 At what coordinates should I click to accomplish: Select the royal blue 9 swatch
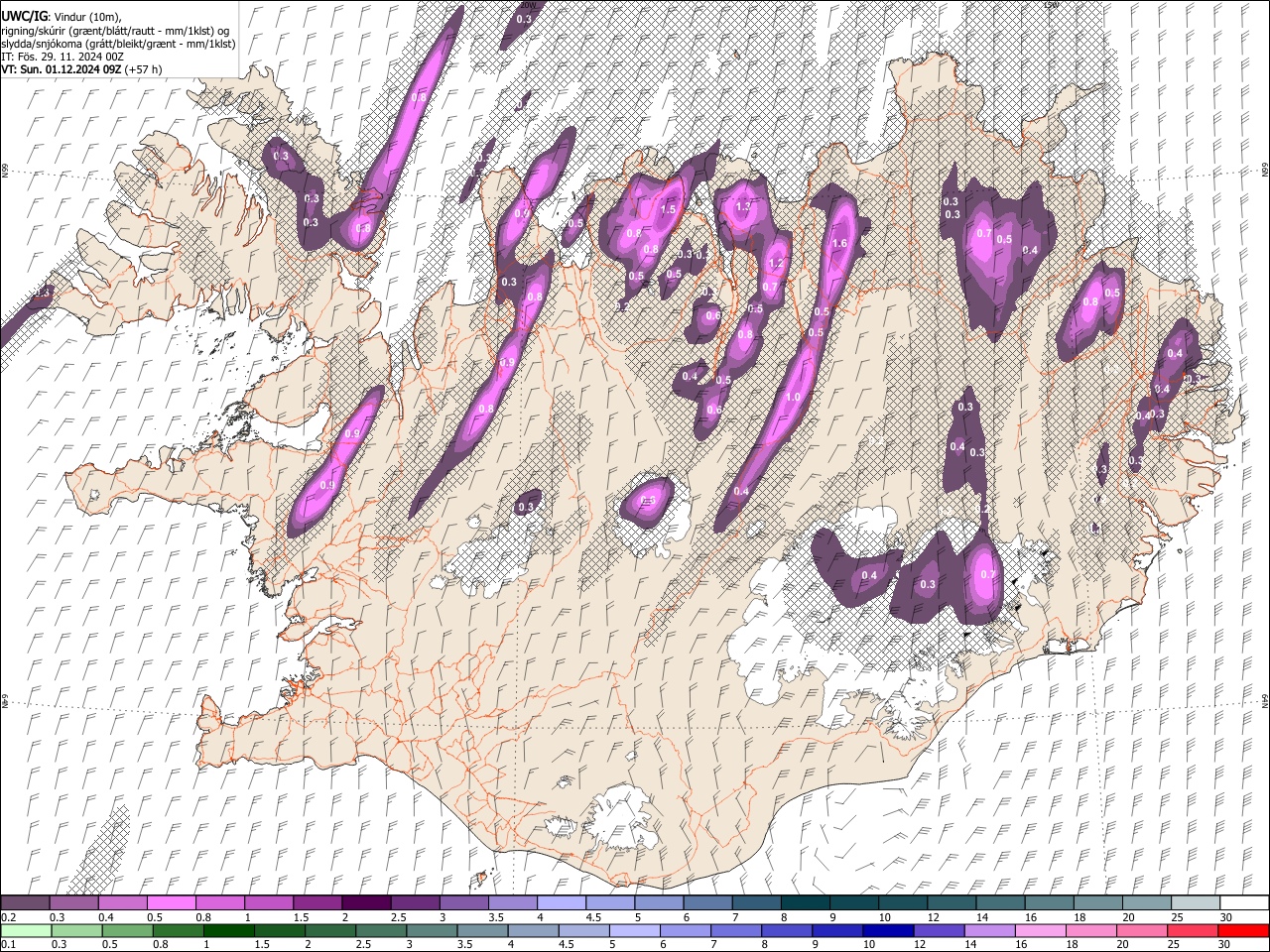point(836,930)
